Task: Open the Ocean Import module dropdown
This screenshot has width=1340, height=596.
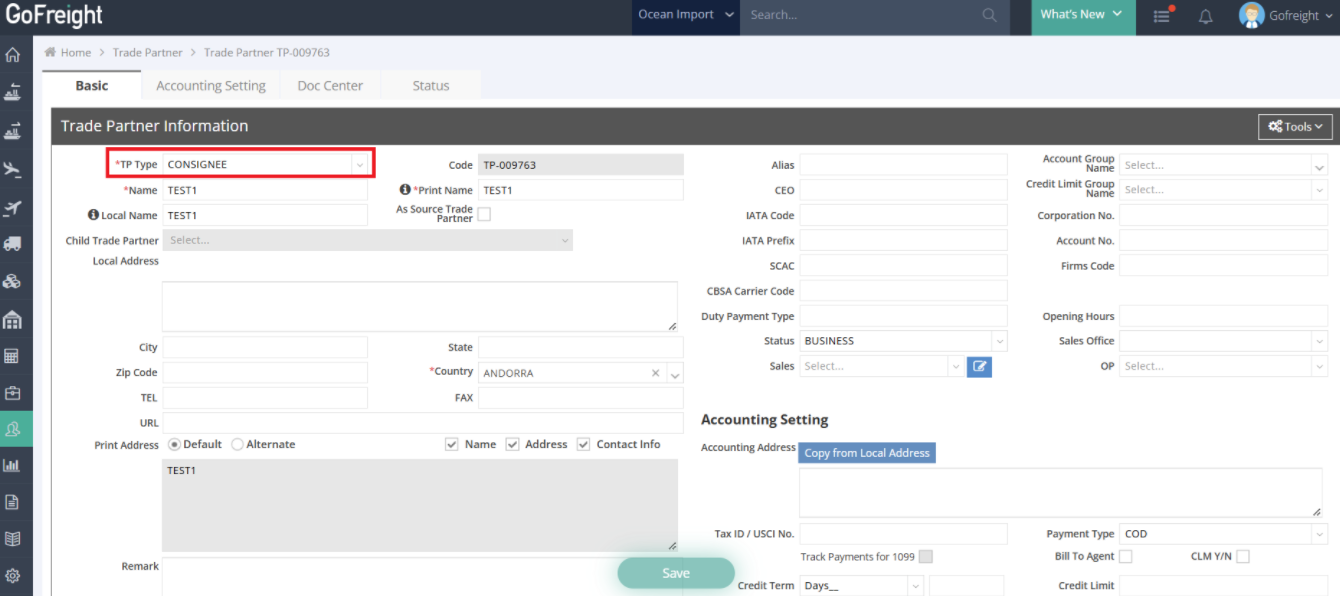Action: tap(686, 15)
